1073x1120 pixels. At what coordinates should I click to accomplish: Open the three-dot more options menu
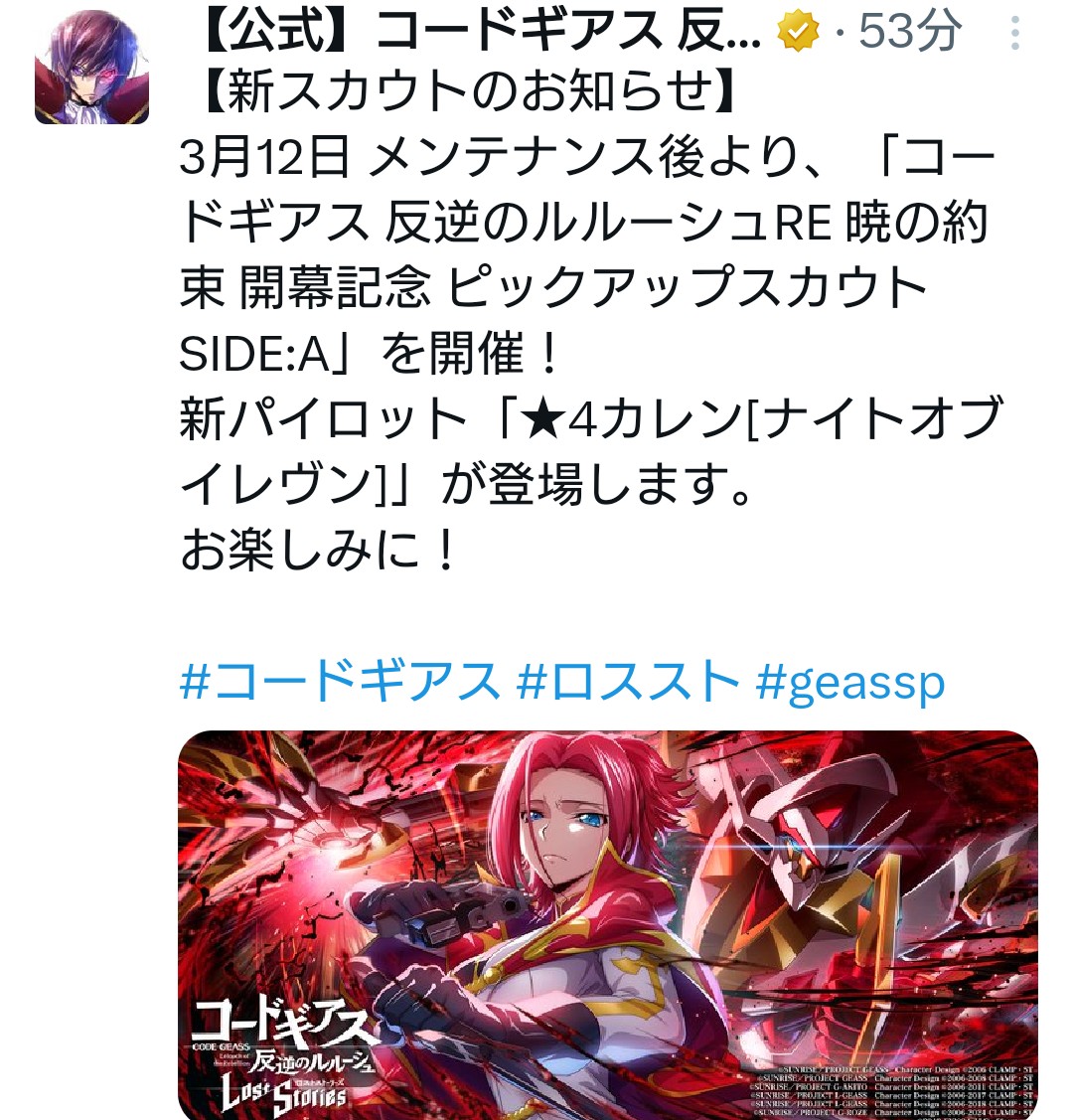1015,33
